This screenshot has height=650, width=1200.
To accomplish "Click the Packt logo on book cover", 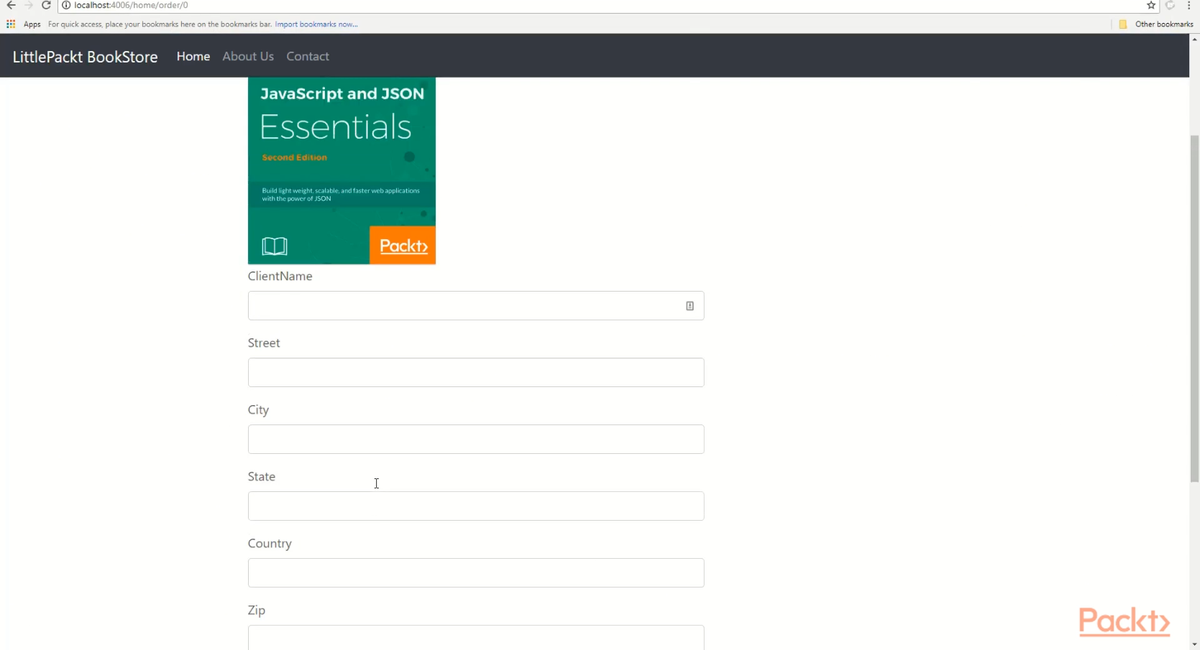I will coord(403,246).
